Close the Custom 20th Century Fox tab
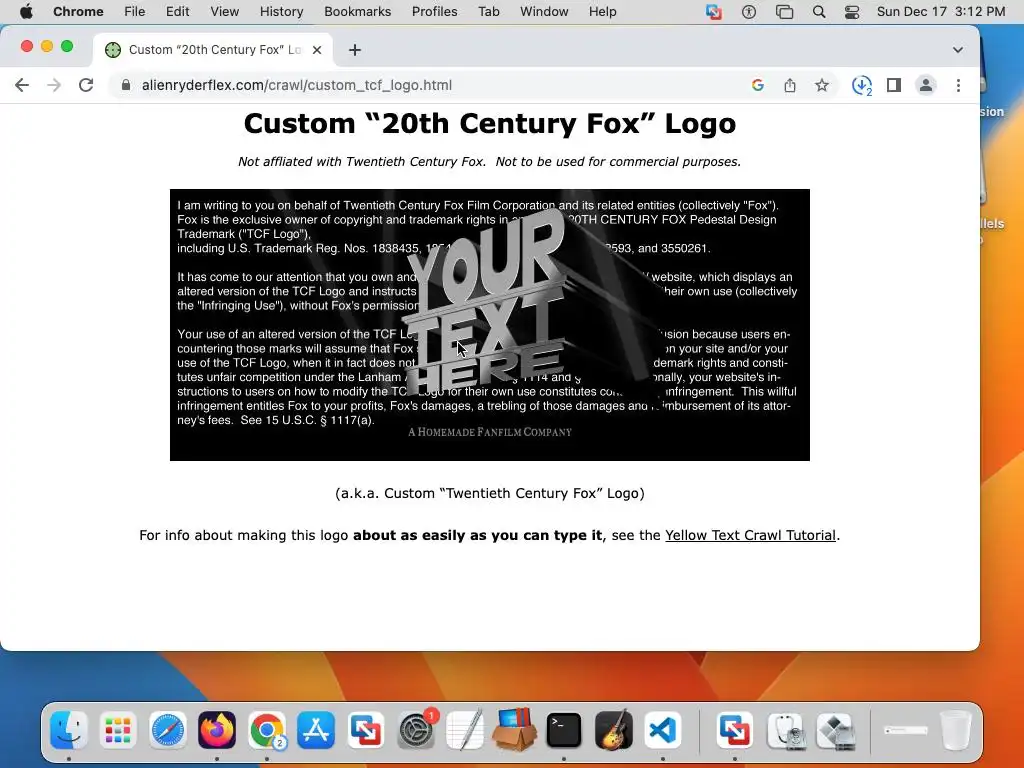1024x768 pixels. tap(317, 50)
